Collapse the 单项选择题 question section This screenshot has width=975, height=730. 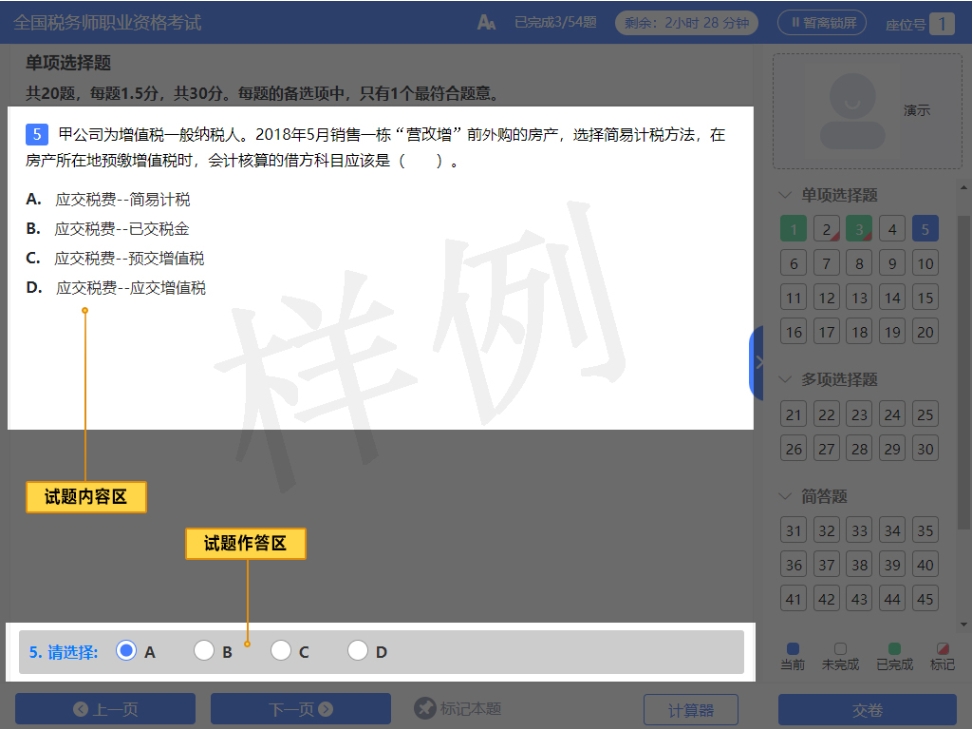[x=786, y=195]
